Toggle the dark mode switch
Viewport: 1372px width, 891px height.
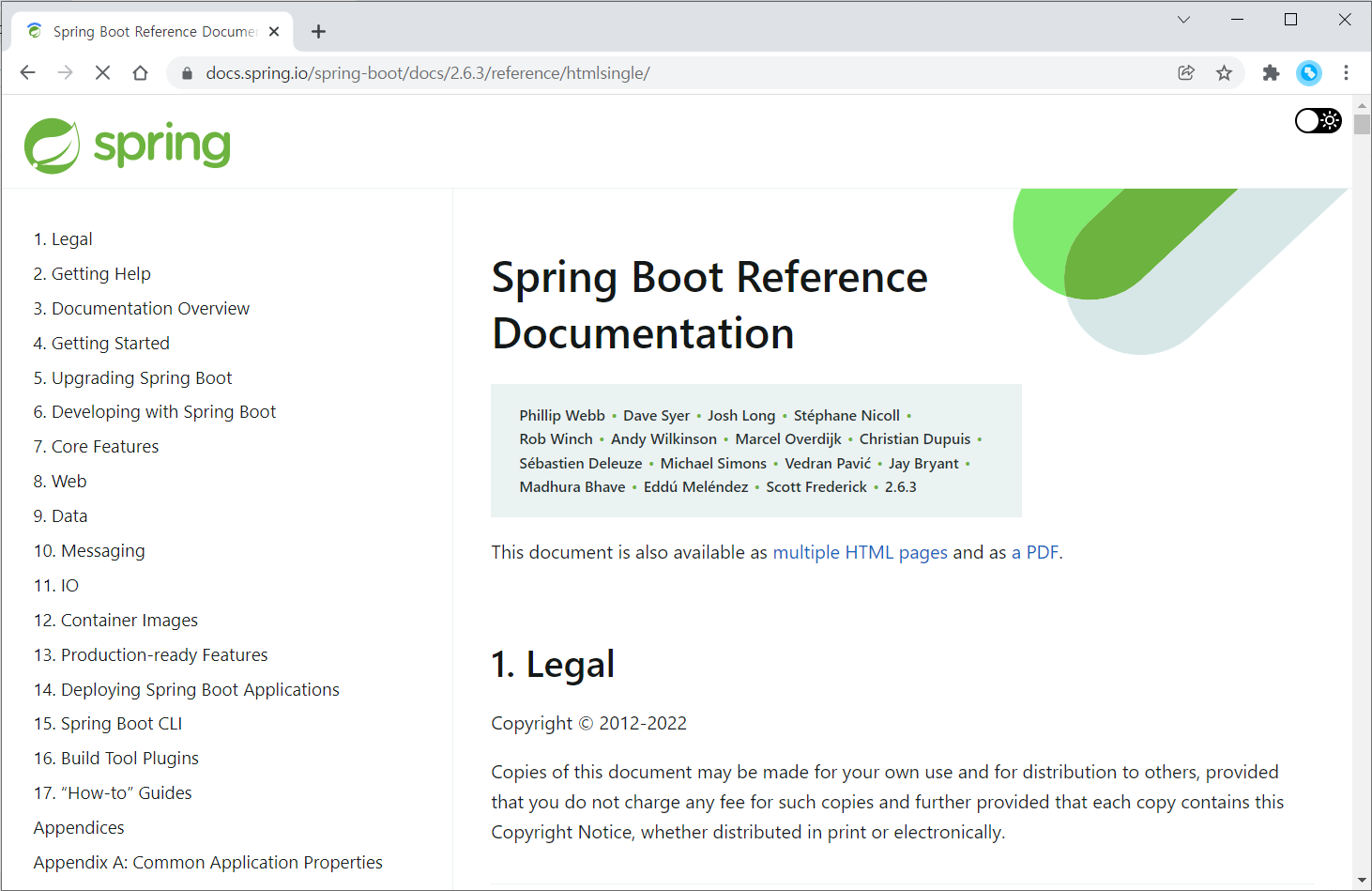click(1318, 120)
